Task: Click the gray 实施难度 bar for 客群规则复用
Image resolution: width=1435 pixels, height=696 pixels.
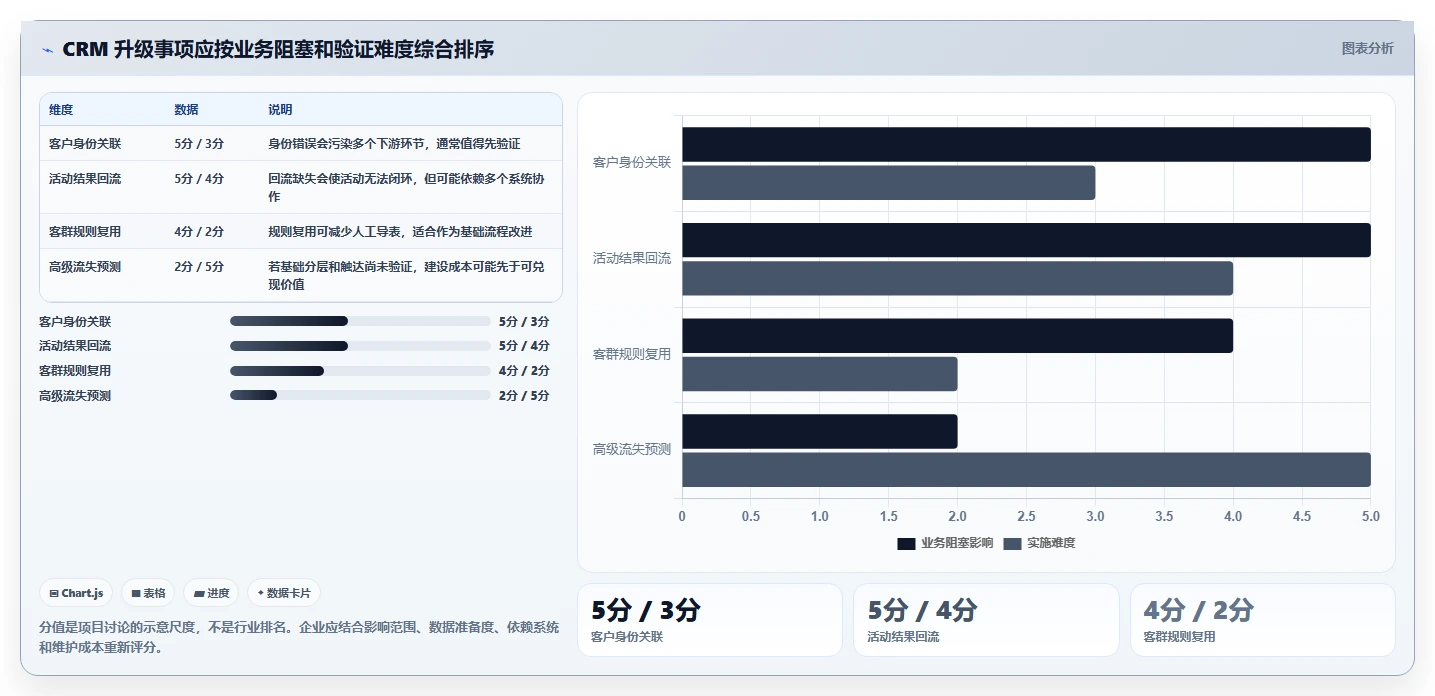Action: pos(820,374)
